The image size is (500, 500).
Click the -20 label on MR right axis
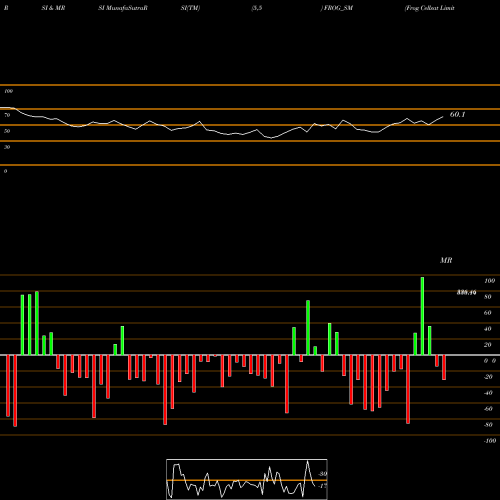pos(488,377)
